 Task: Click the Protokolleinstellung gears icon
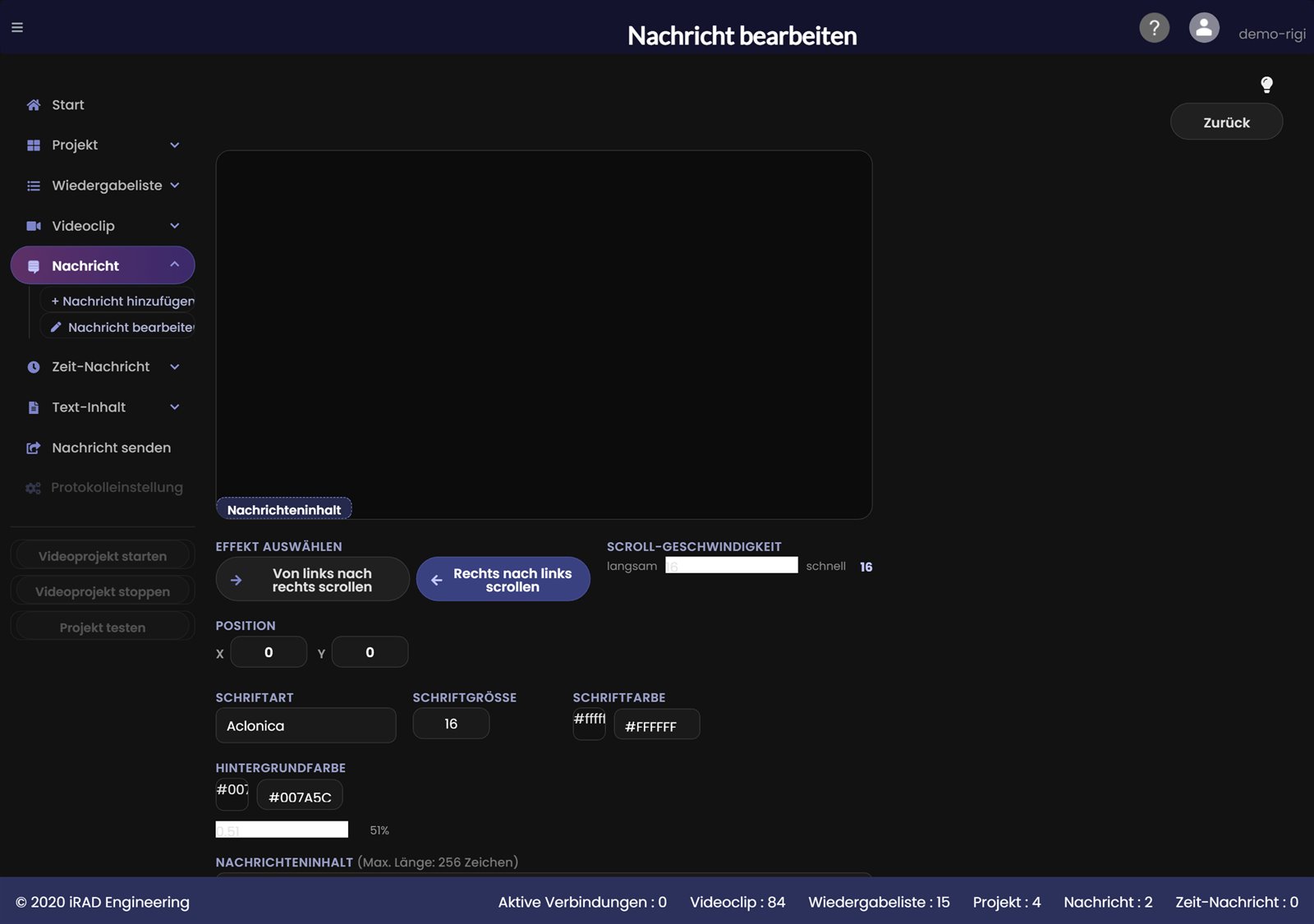click(33, 488)
